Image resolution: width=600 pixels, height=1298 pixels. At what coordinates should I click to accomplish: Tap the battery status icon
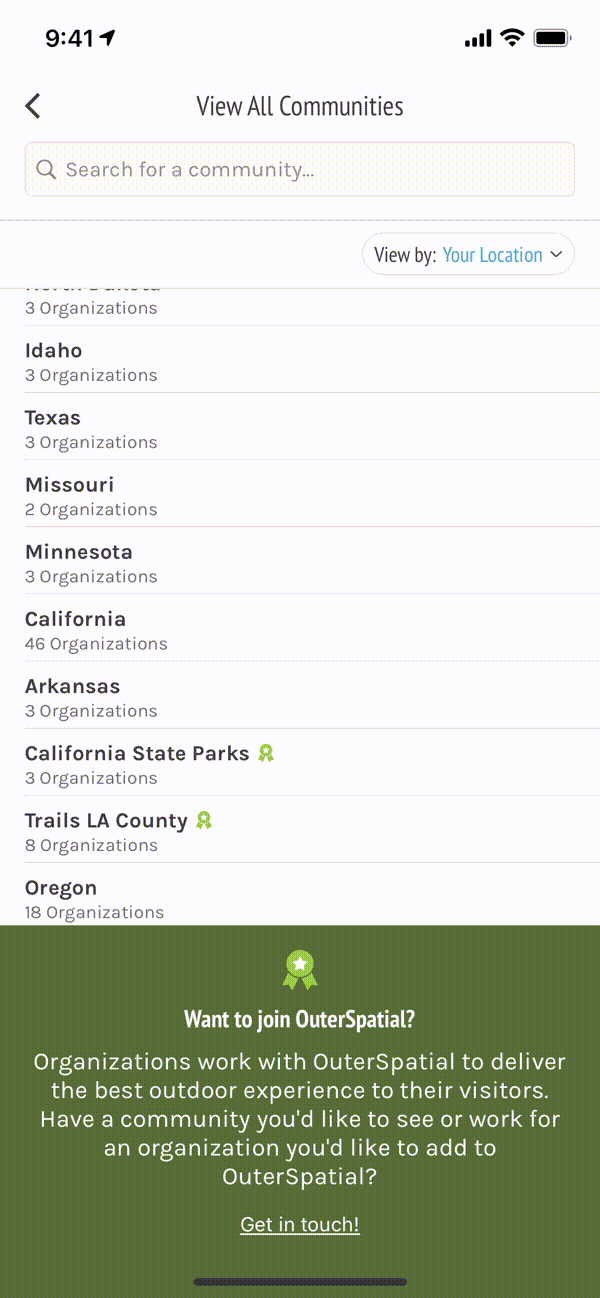pyautogui.click(x=552, y=38)
